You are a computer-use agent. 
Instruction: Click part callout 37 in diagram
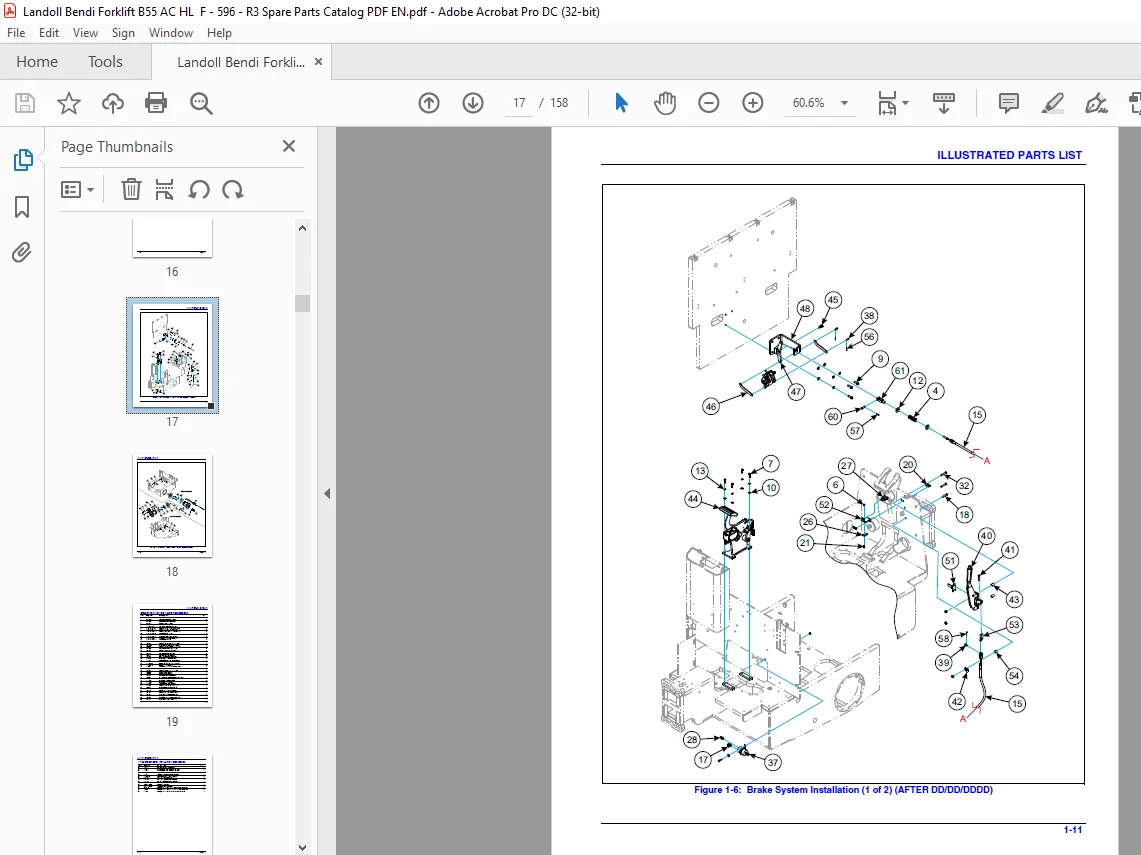[x=773, y=762]
